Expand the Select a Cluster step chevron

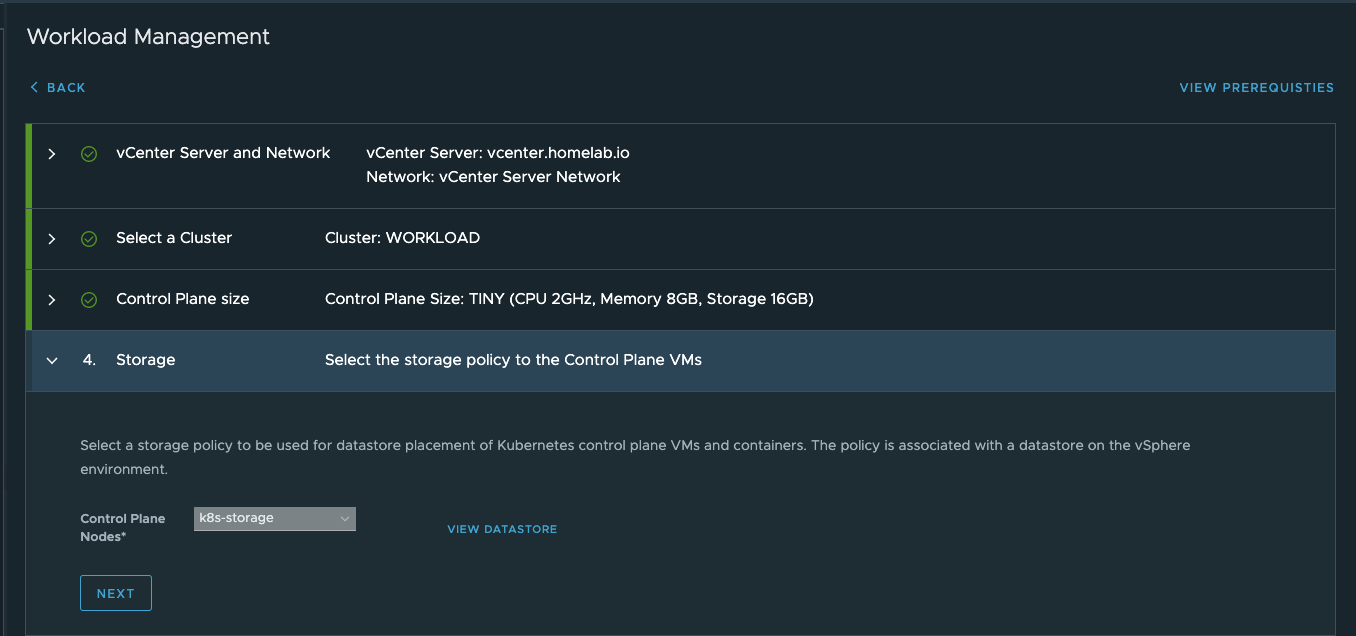click(52, 239)
